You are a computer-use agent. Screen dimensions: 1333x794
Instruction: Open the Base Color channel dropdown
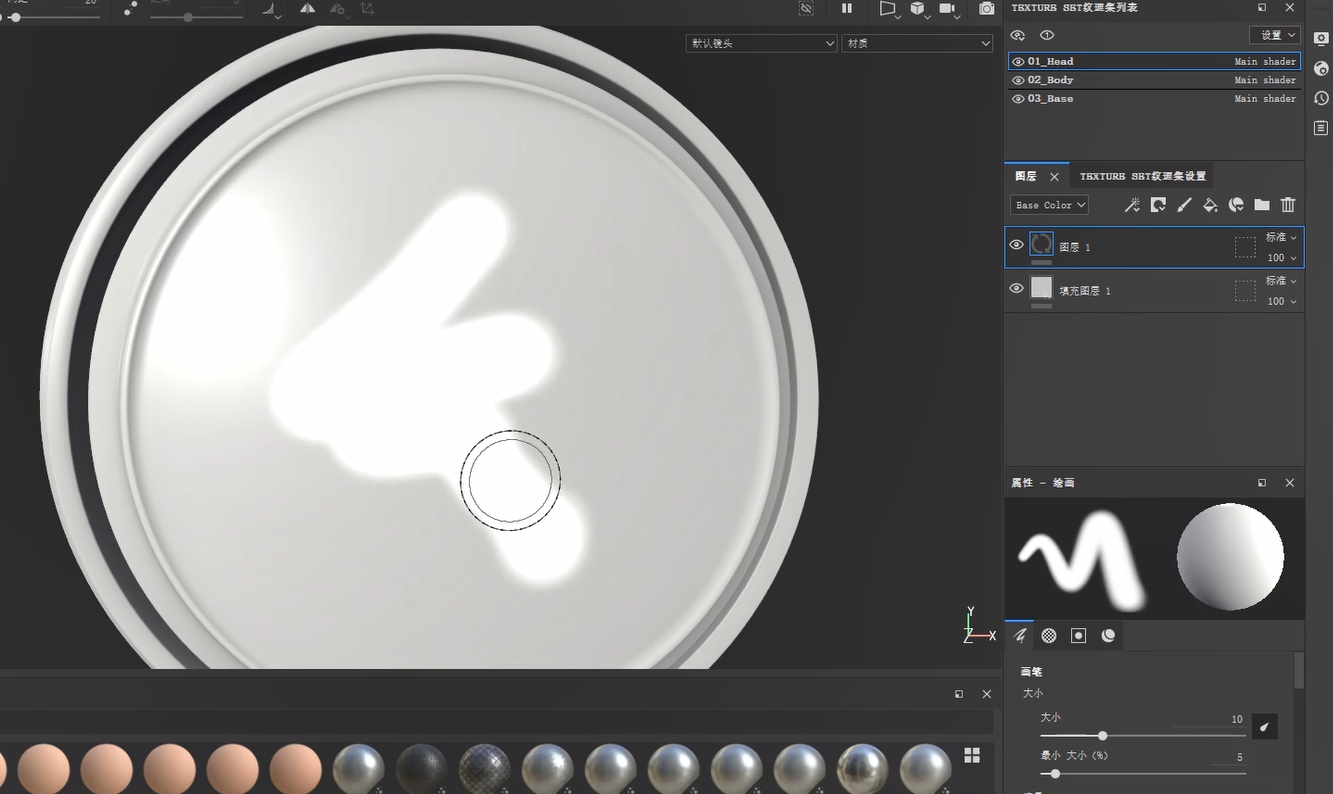[x=1049, y=205]
